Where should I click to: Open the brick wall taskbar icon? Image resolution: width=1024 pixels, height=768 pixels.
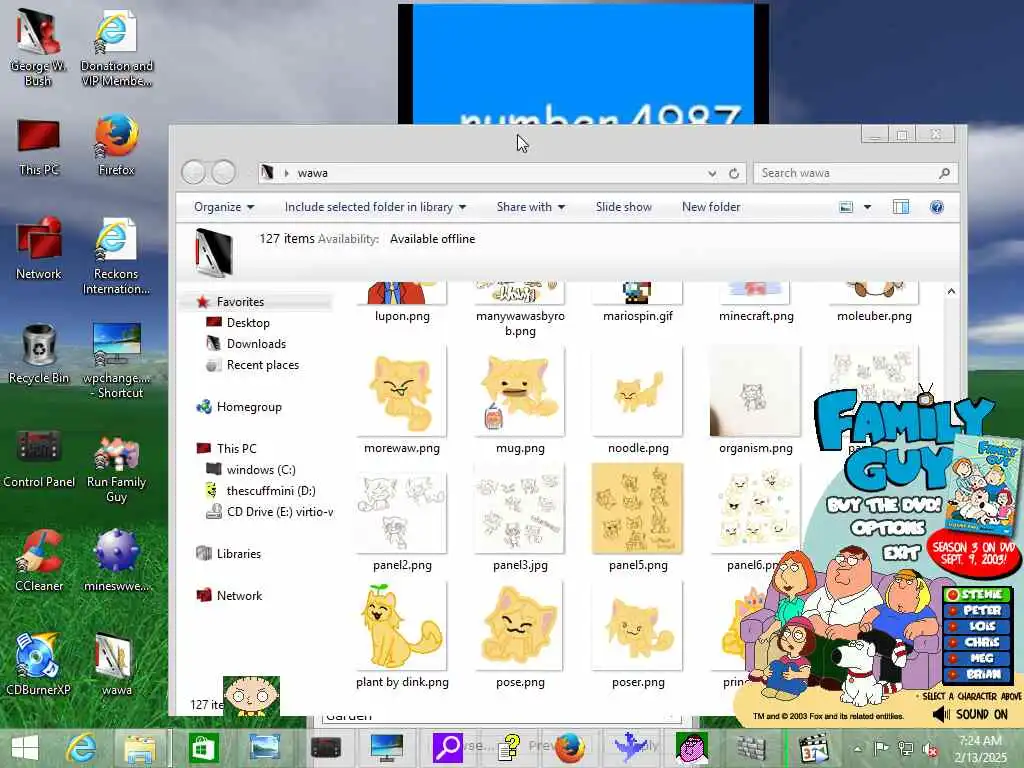pos(751,748)
